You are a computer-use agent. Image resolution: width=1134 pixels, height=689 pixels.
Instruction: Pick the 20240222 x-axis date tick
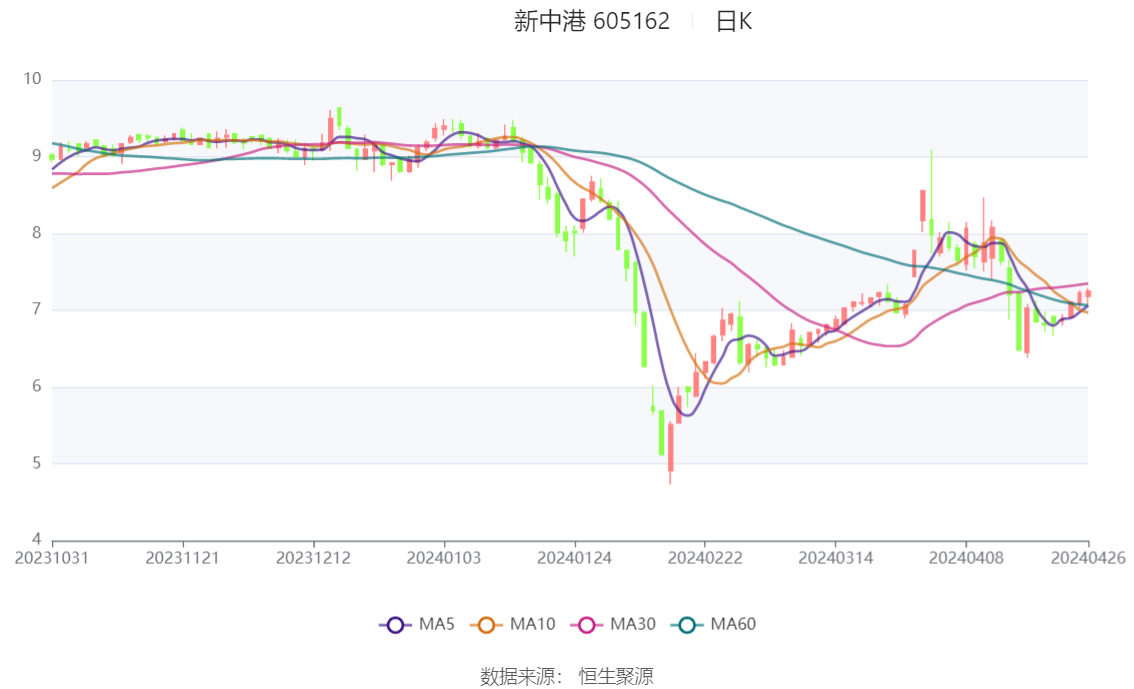[705, 557]
